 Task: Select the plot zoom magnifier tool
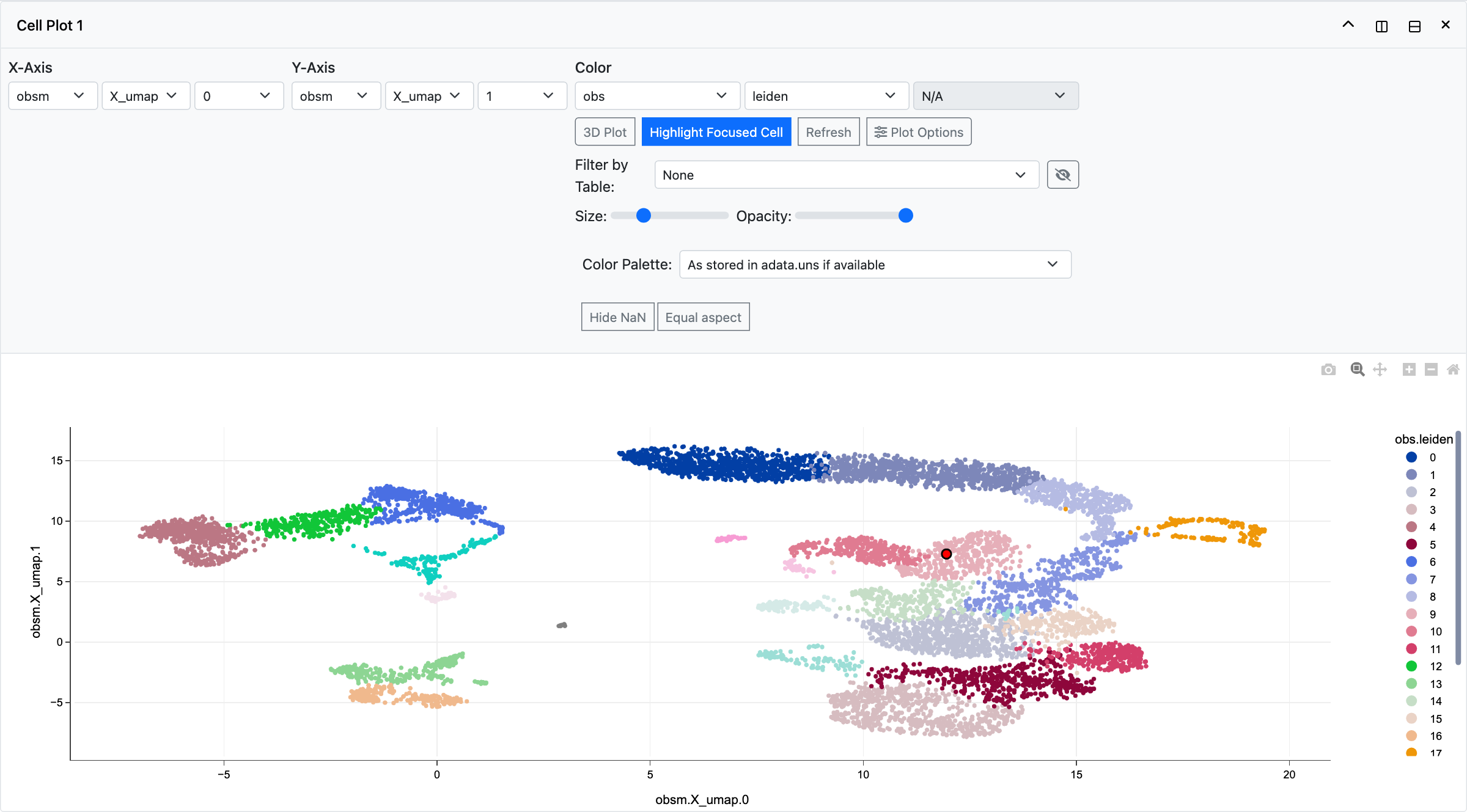[x=1358, y=370]
